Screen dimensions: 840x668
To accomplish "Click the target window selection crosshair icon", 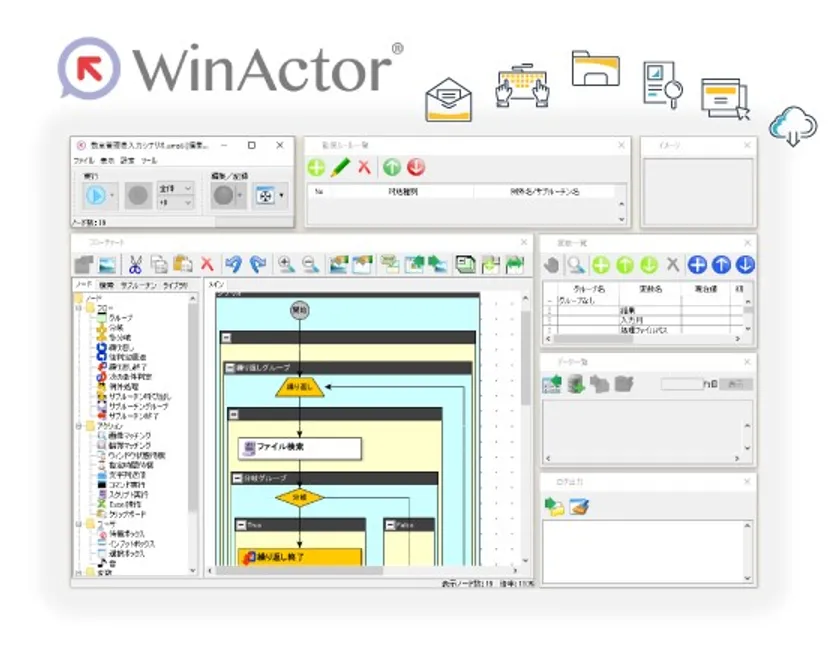I will point(265,196).
